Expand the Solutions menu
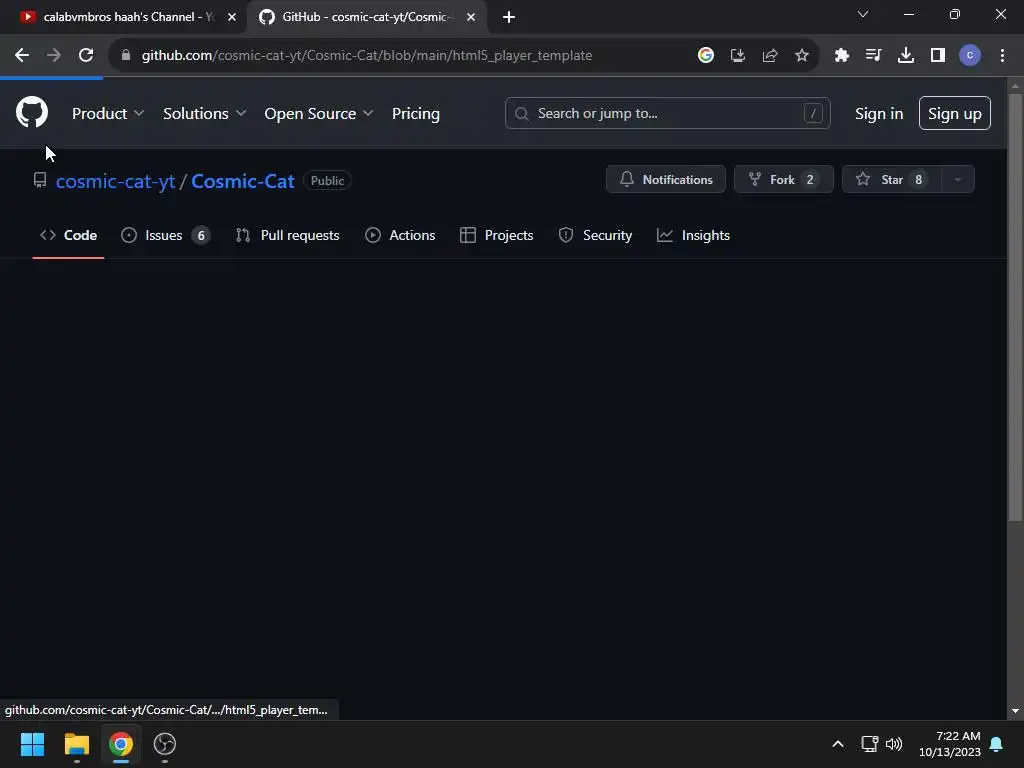Image resolution: width=1024 pixels, height=768 pixels. click(204, 113)
